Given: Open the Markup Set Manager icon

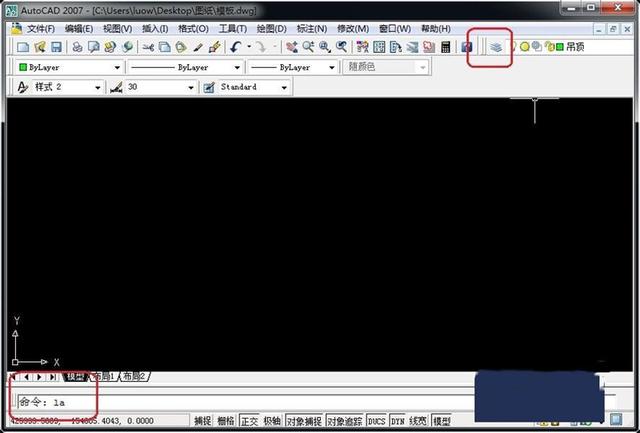Looking at the screenshot, I should point(429,47).
